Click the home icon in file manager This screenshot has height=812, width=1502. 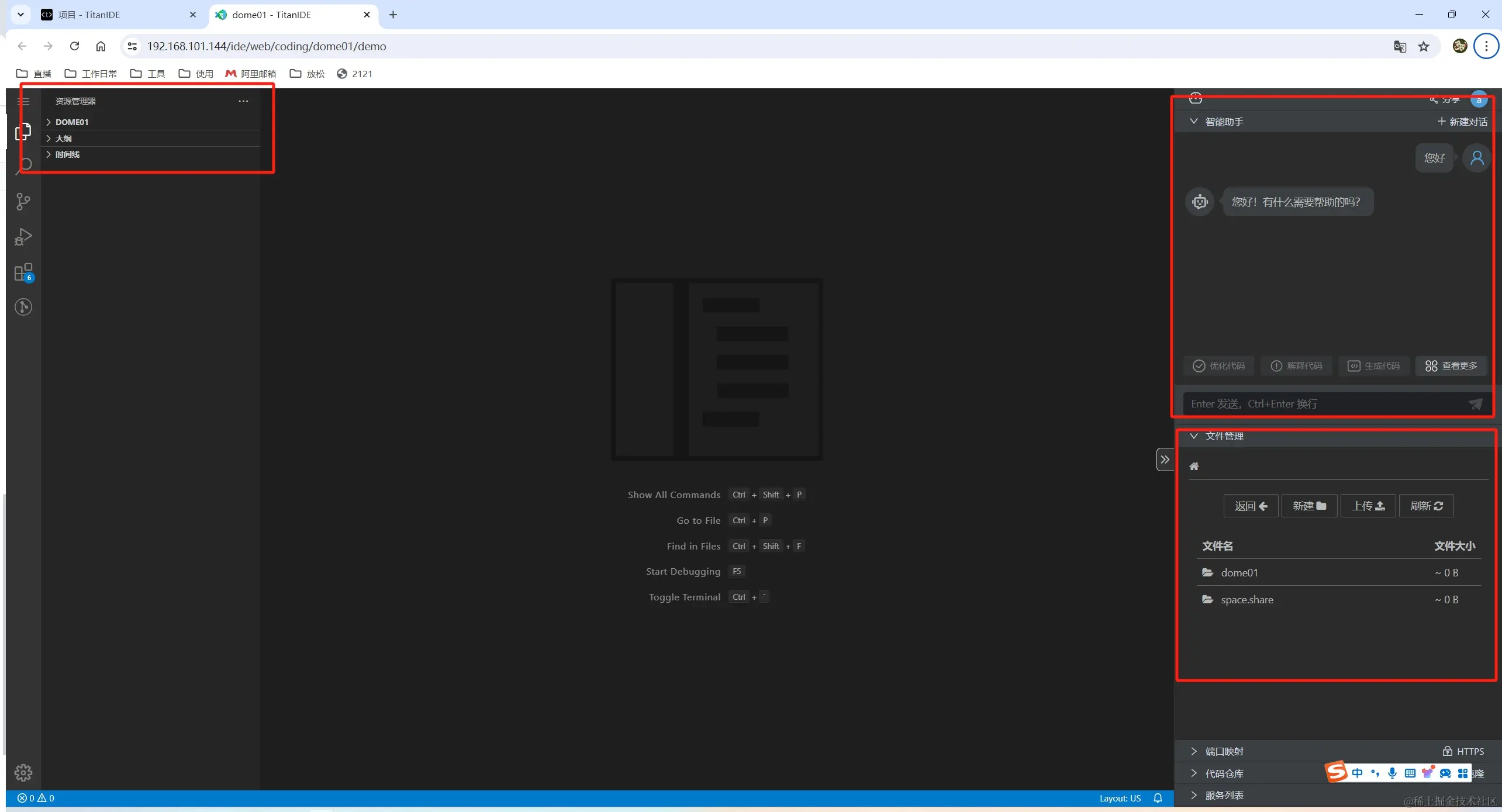1194,466
